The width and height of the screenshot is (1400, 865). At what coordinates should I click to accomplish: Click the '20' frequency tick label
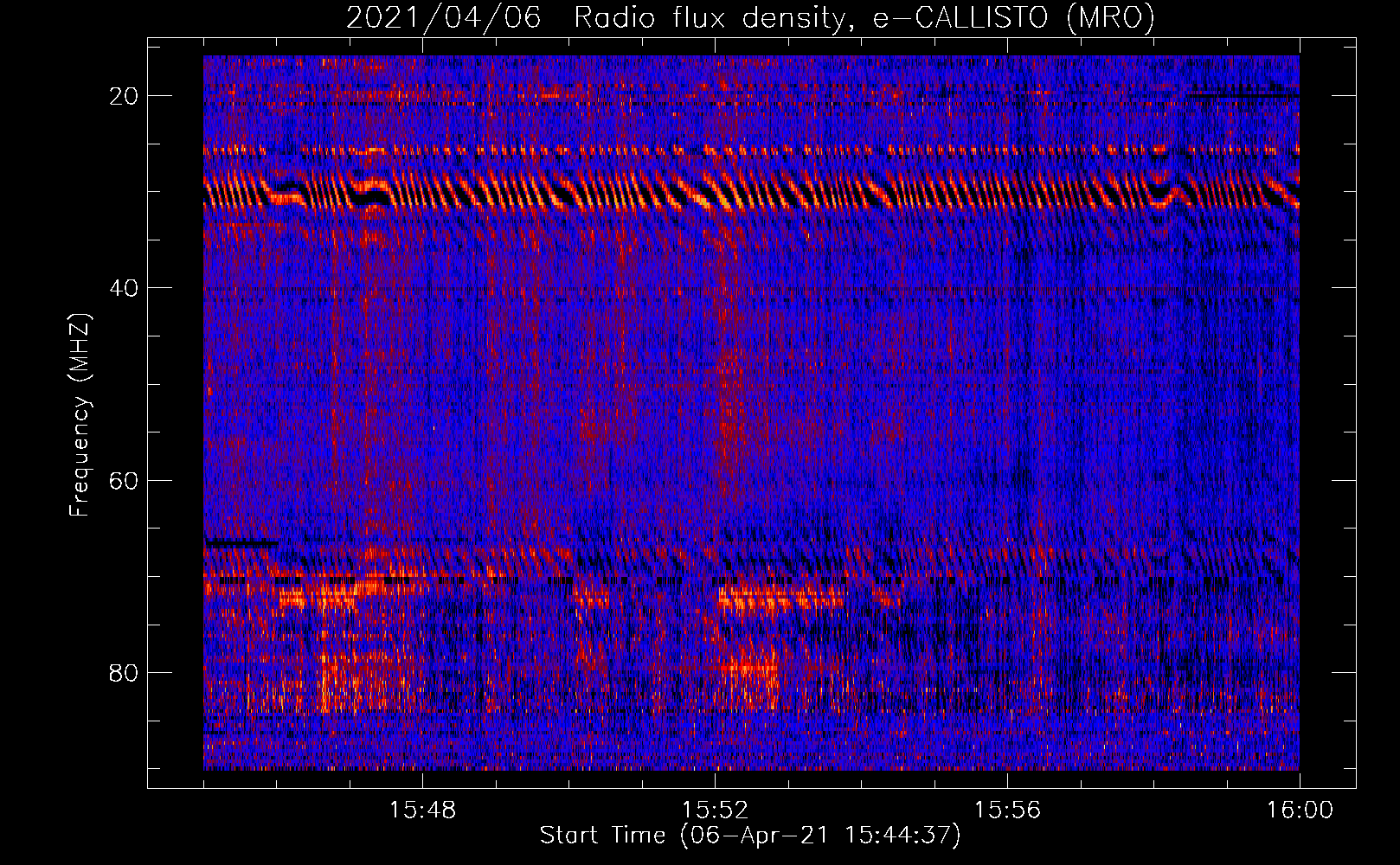pos(124,96)
